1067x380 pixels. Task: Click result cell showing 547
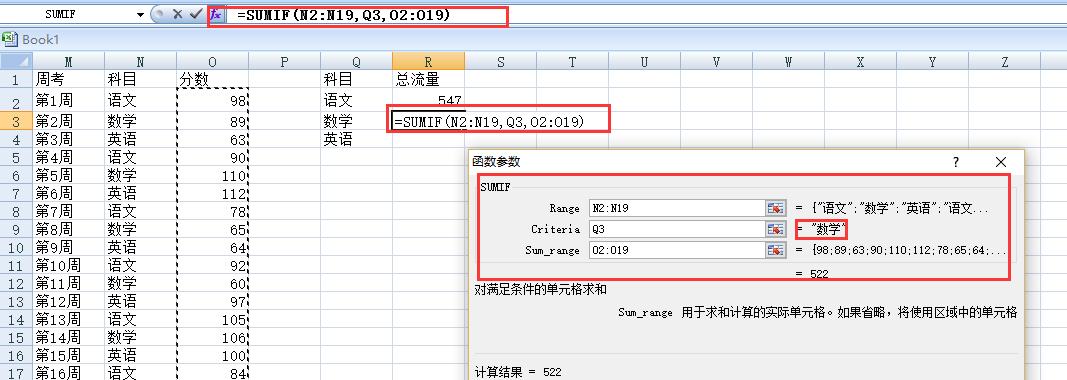429,101
